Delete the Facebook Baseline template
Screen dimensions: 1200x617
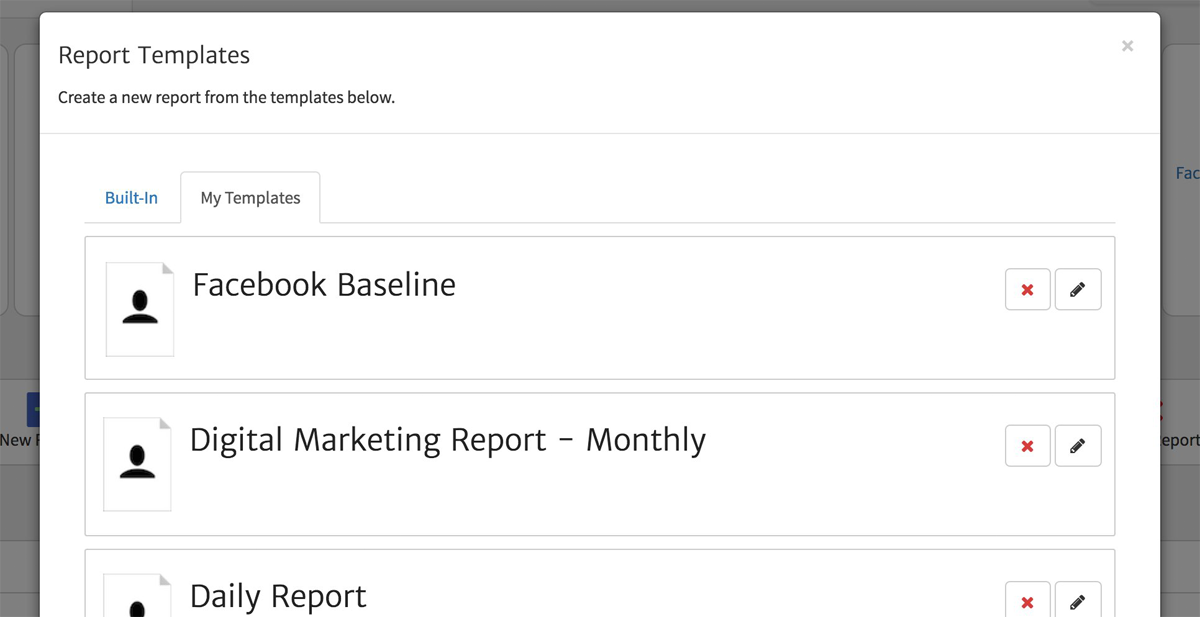(x=1027, y=290)
